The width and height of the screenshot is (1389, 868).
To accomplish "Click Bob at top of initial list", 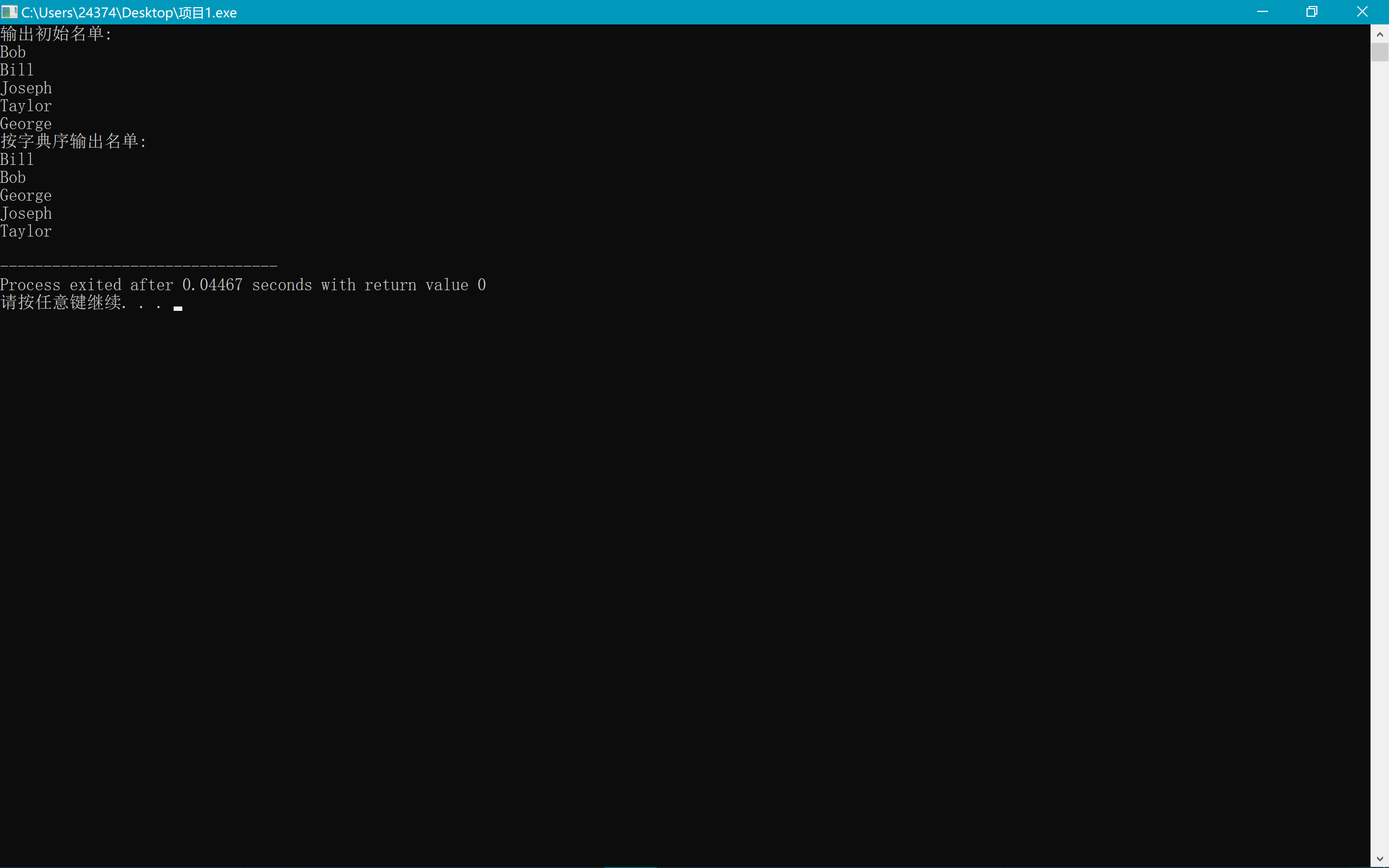I will coord(13,52).
